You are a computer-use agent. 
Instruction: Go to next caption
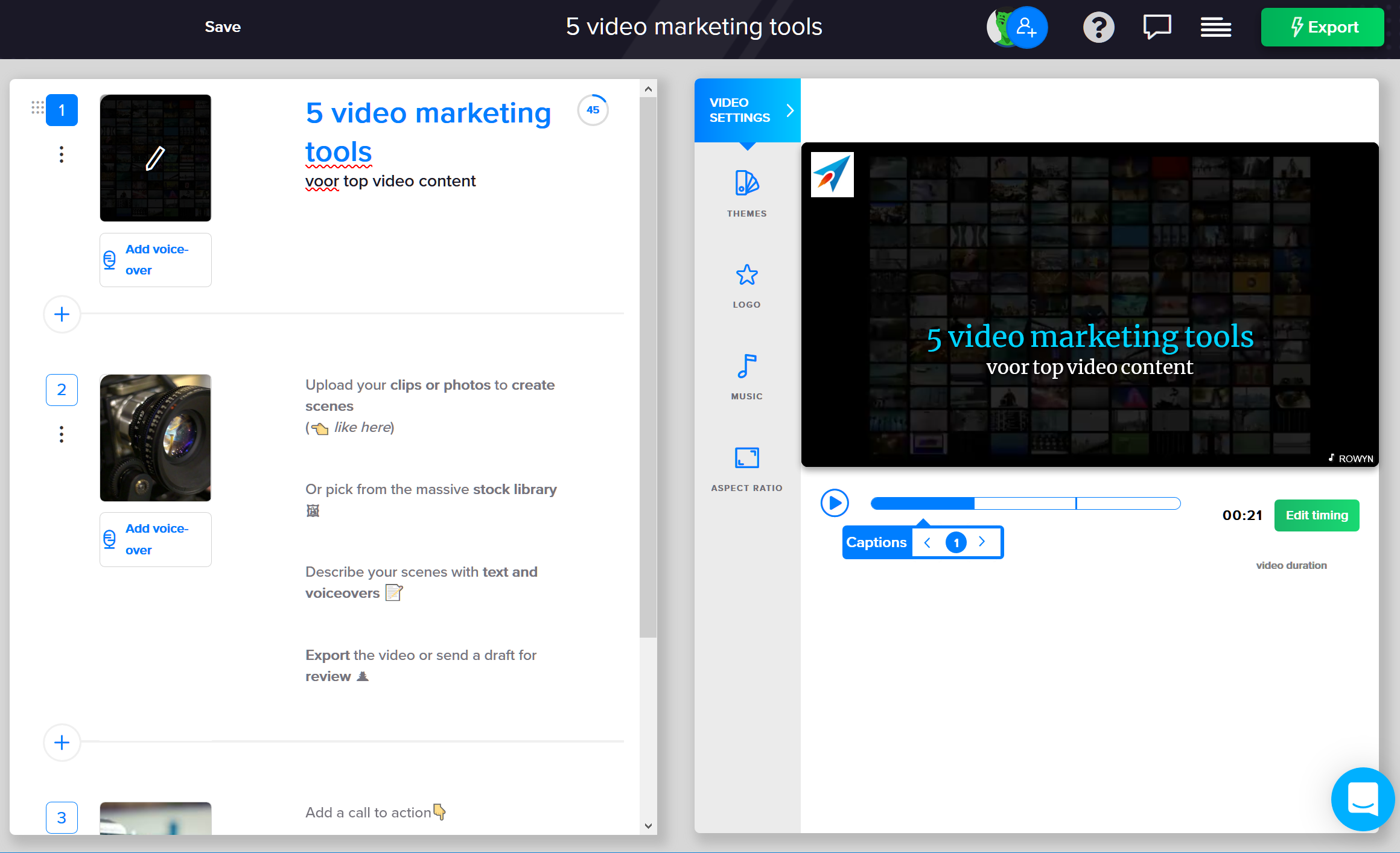(982, 542)
